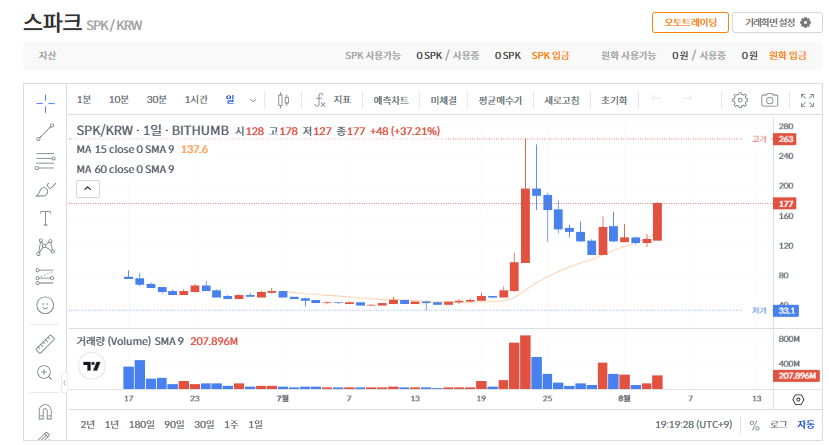Open the candlestick chart type selector

click(283, 100)
